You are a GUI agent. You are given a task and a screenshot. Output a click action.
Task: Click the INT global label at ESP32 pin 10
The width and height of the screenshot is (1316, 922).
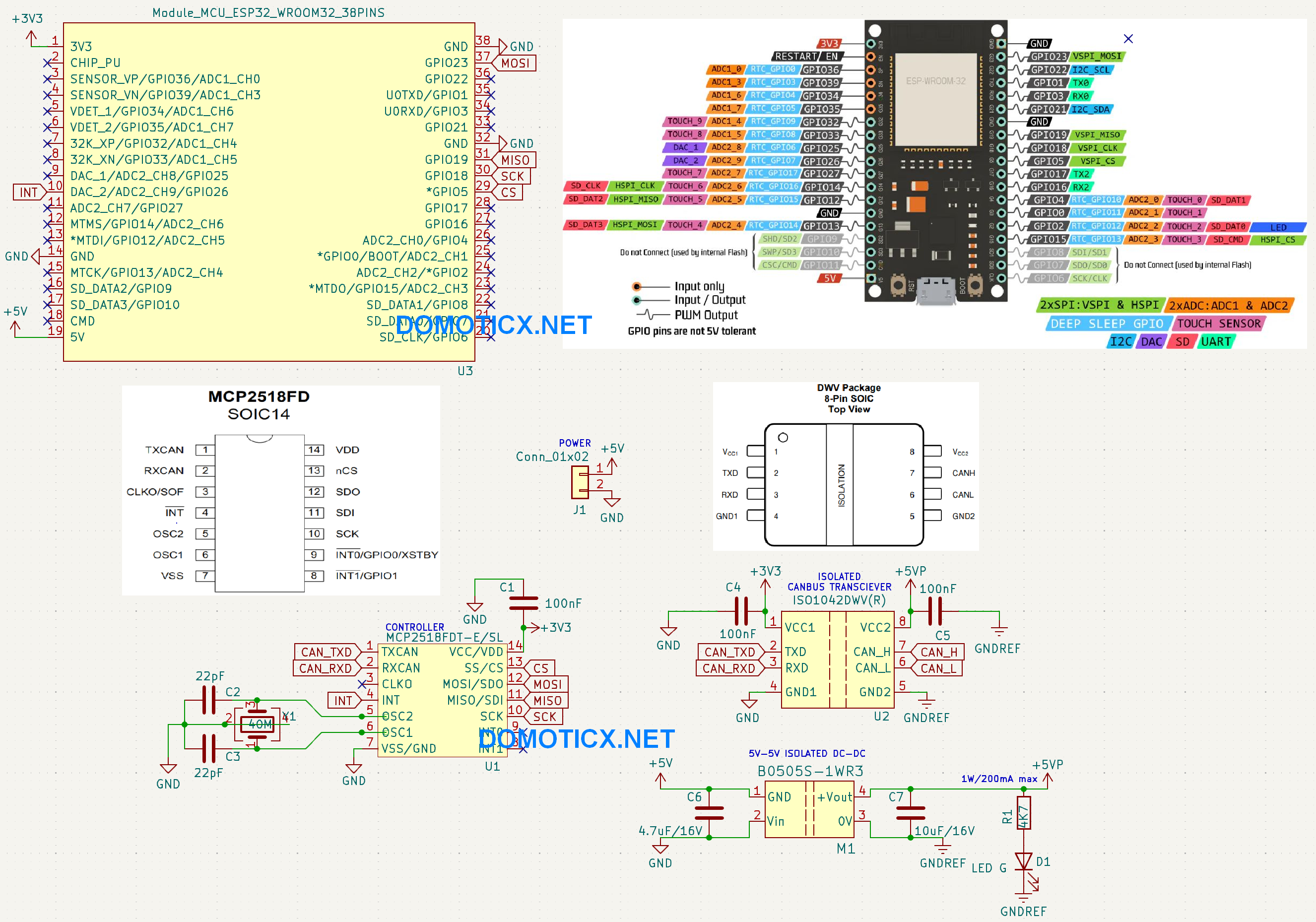[x=29, y=192]
